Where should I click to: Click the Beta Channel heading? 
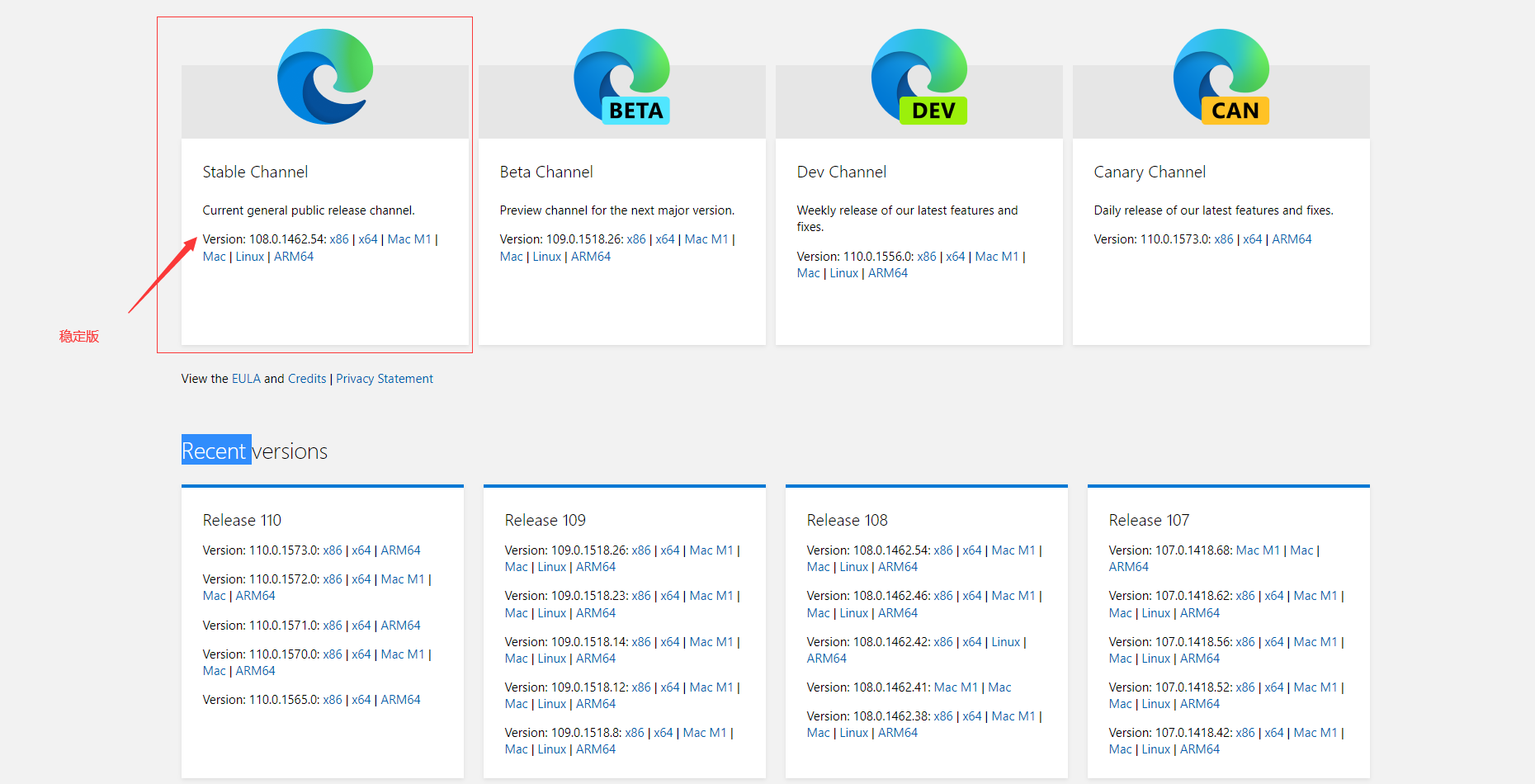[x=546, y=172]
